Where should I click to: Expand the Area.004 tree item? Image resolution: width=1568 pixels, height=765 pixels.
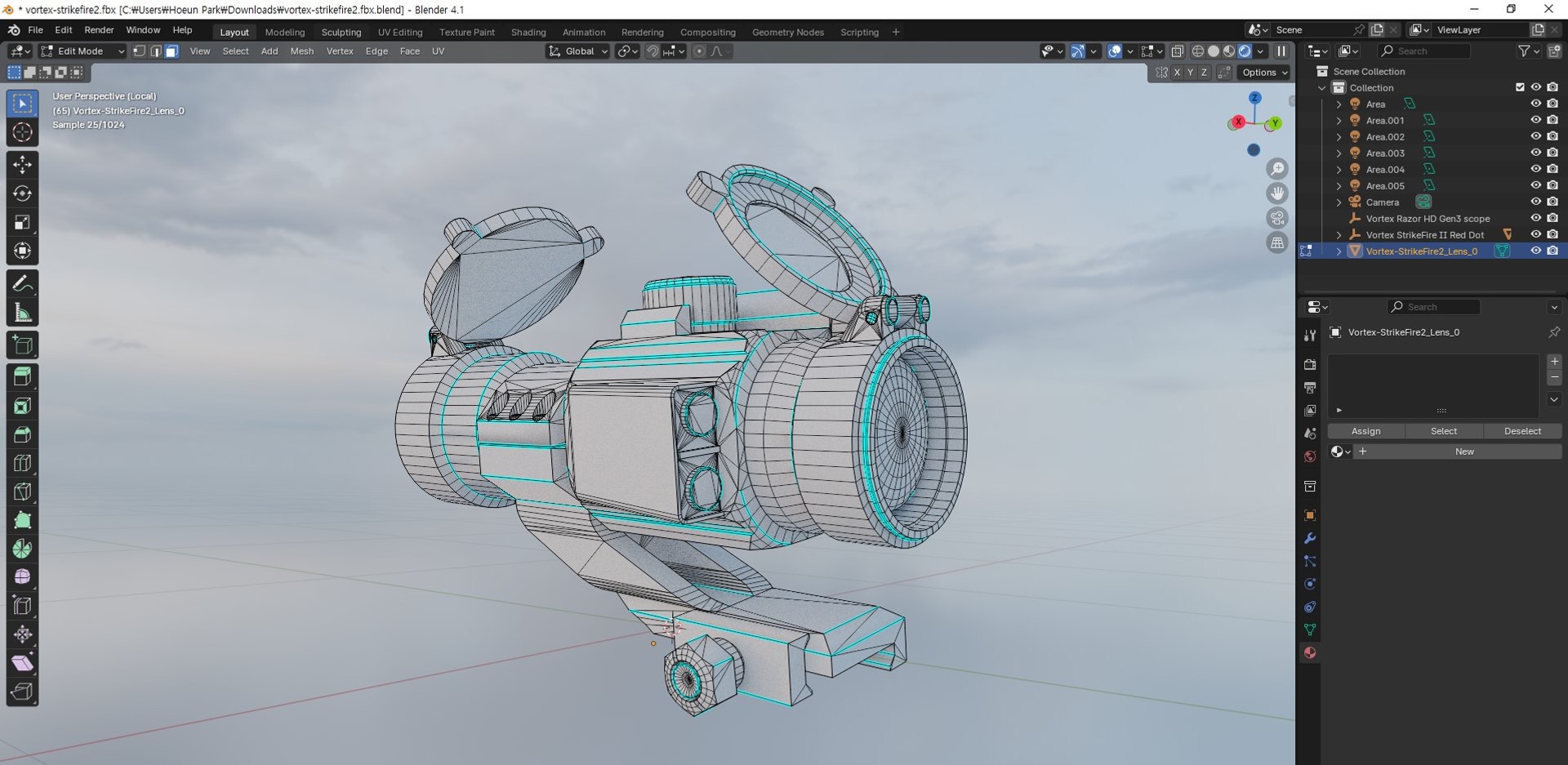pyautogui.click(x=1339, y=169)
